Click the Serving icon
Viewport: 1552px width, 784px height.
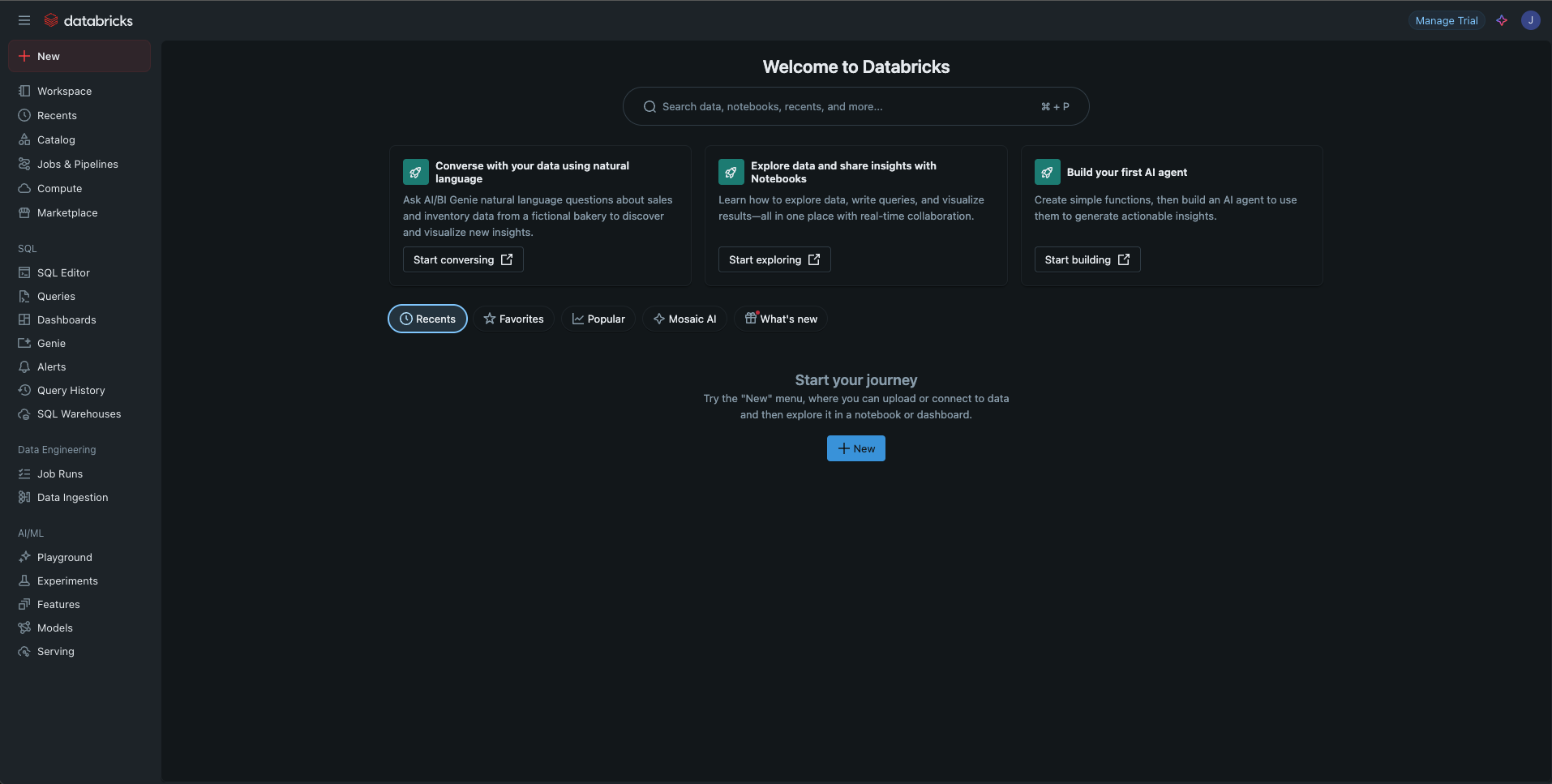click(x=24, y=651)
